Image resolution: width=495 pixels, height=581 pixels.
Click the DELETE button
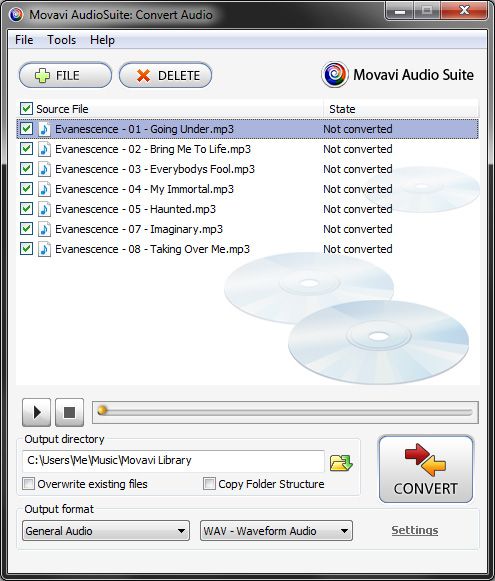[x=166, y=75]
